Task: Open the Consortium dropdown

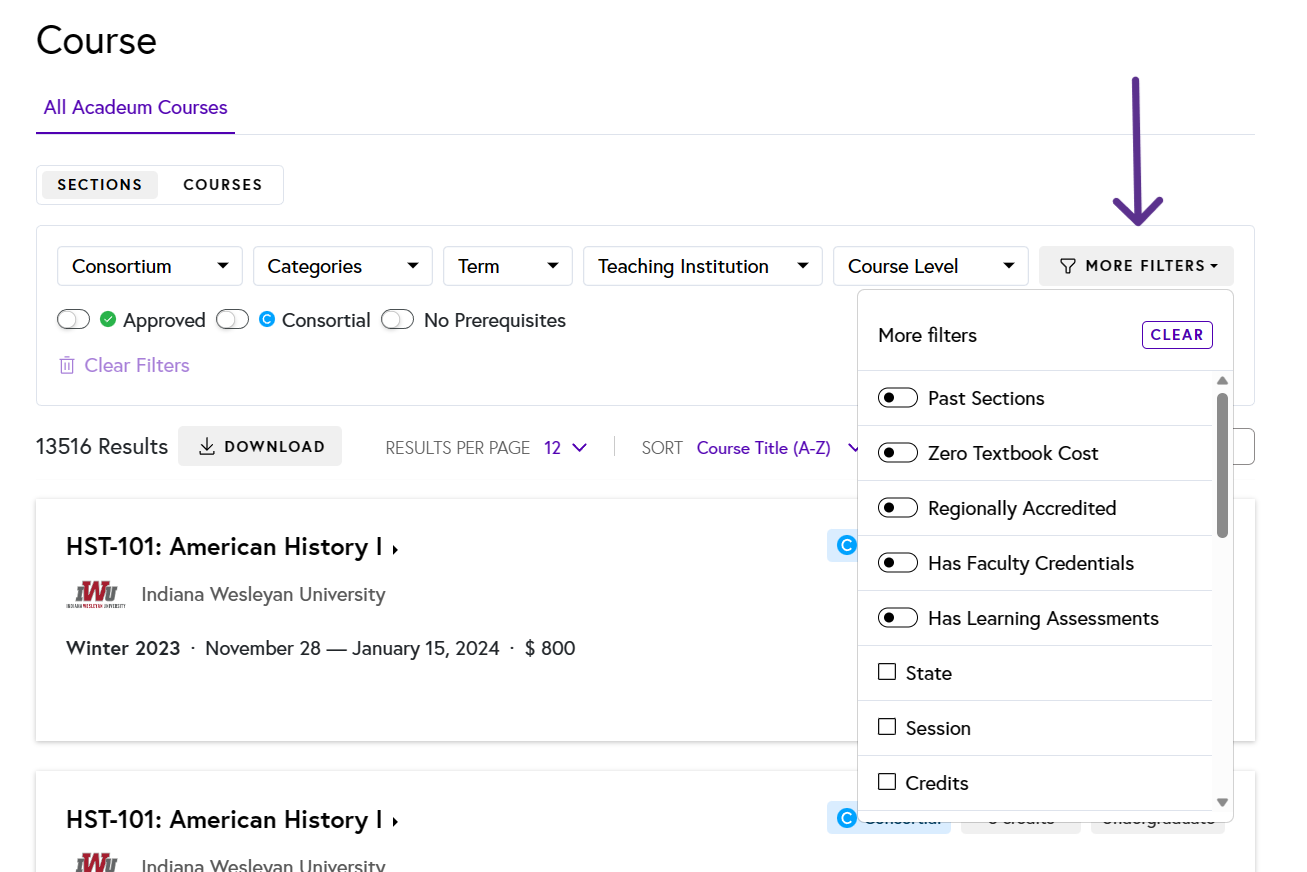Action: 149,266
